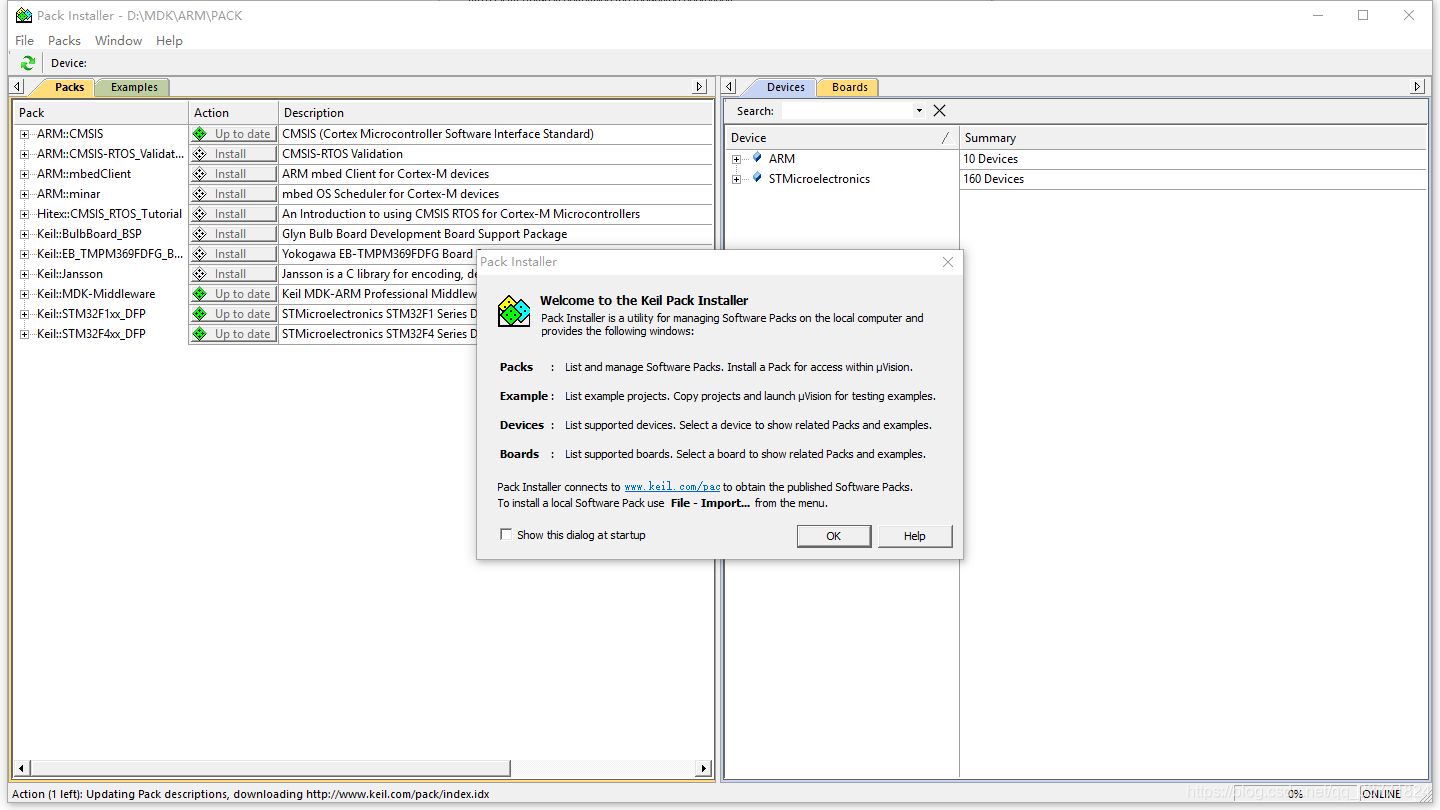Toggle Show this dialog at startup checkbox
The width and height of the screenshot is (1440, 810).
tap(506, 535)
